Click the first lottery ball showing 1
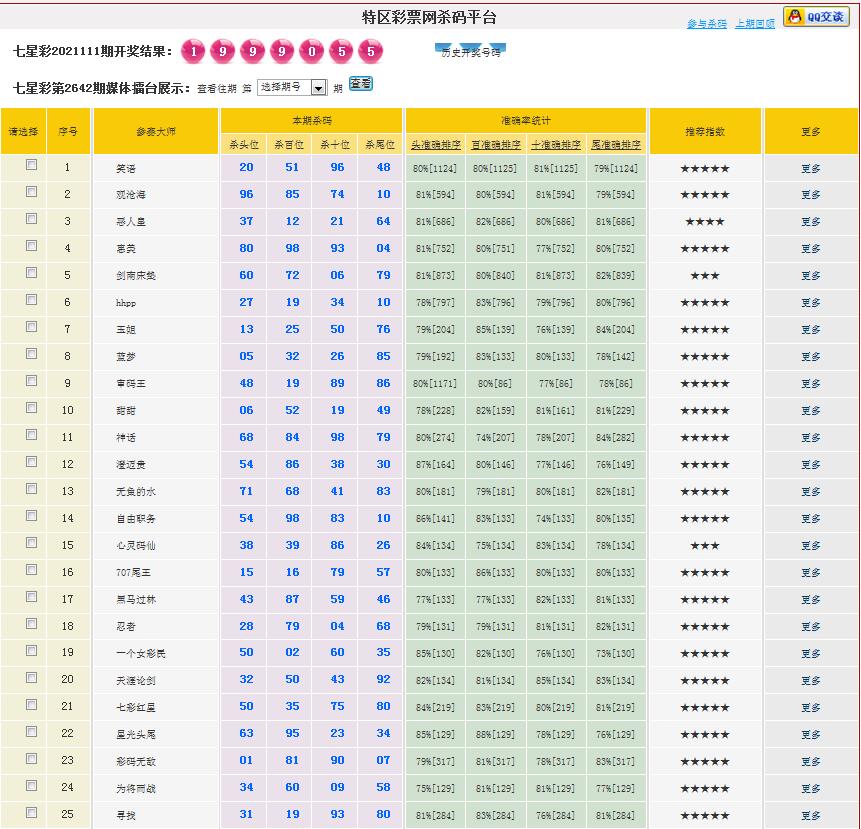Screen dimensions: 861x829 pyautogui.click(x=194, y=52)
